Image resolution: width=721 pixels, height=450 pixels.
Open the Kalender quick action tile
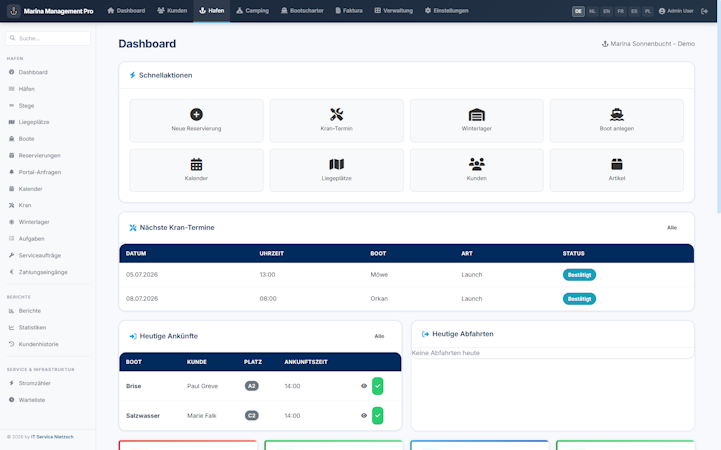click(196, 170)
